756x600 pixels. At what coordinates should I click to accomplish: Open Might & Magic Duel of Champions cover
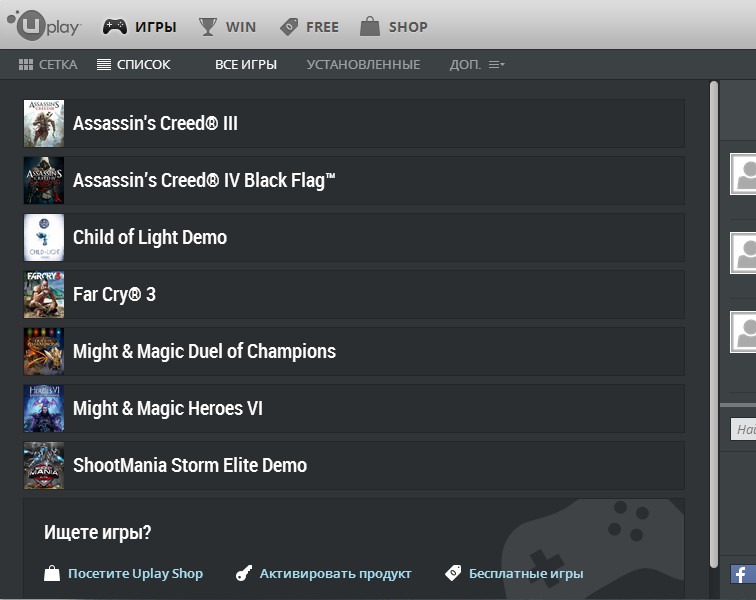44,351
